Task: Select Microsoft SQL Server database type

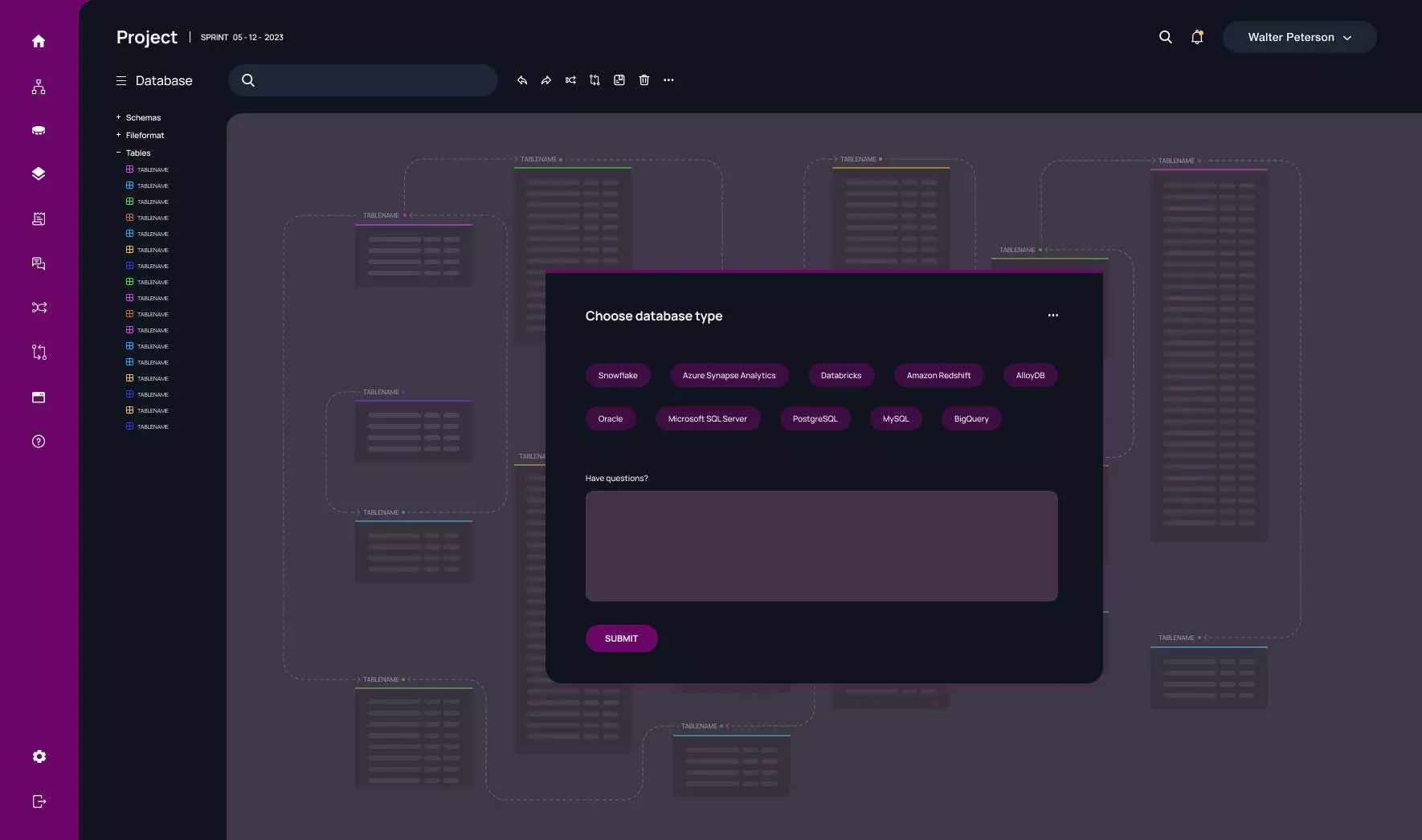Action: (x=708, y=418)
